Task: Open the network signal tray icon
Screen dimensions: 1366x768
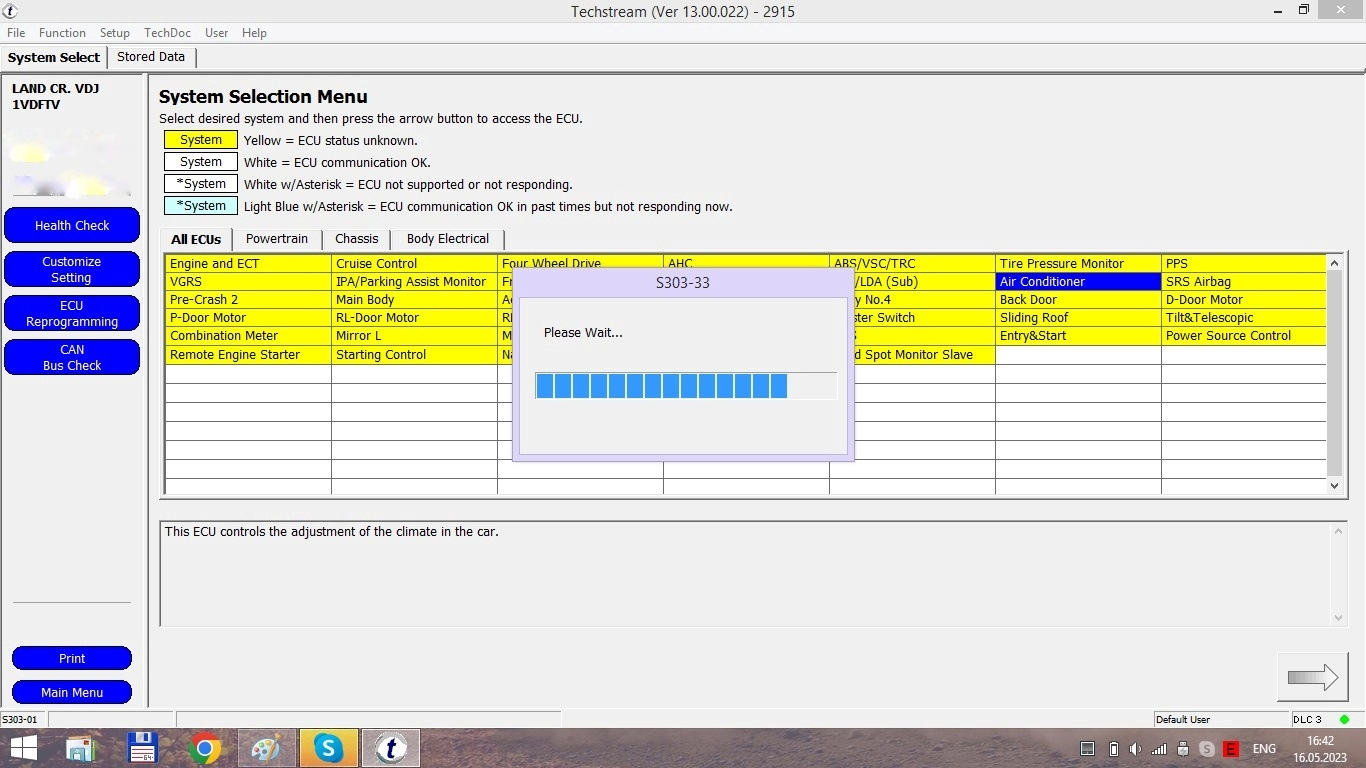Action: point(1159,749)
